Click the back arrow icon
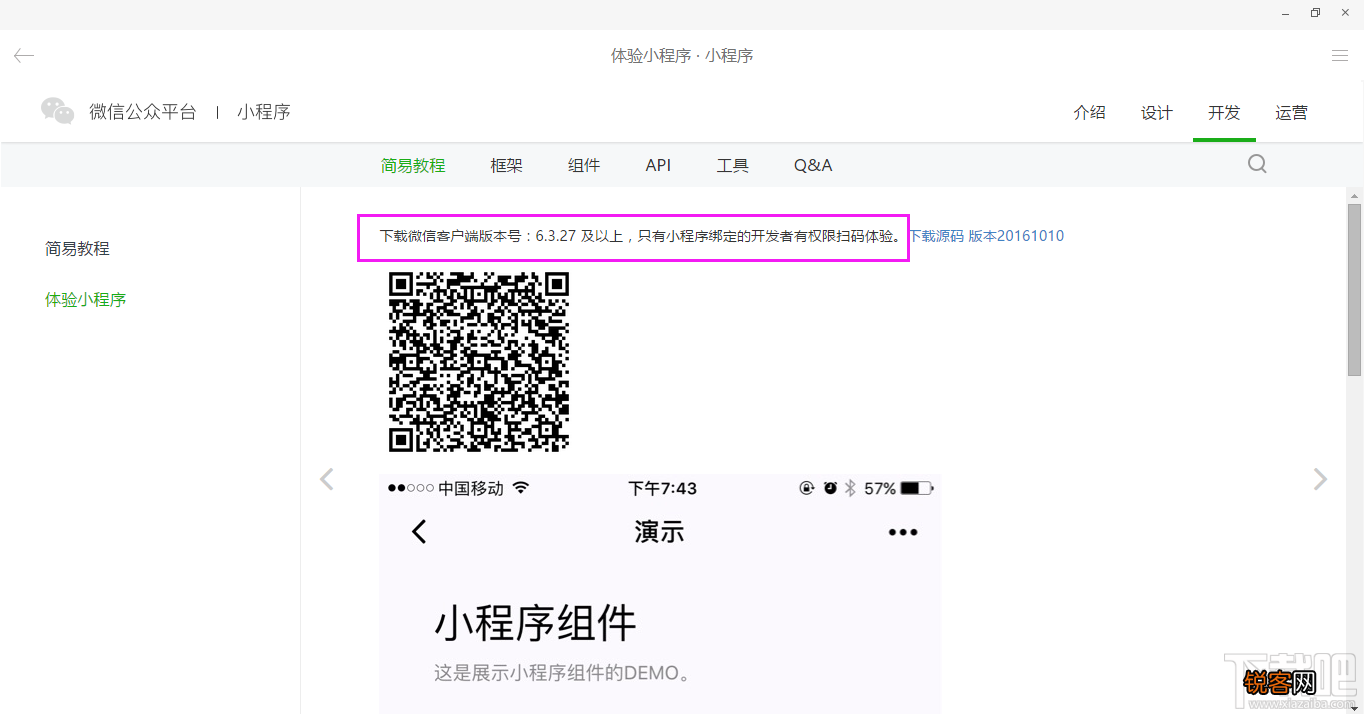 click(x=24, y=56)
